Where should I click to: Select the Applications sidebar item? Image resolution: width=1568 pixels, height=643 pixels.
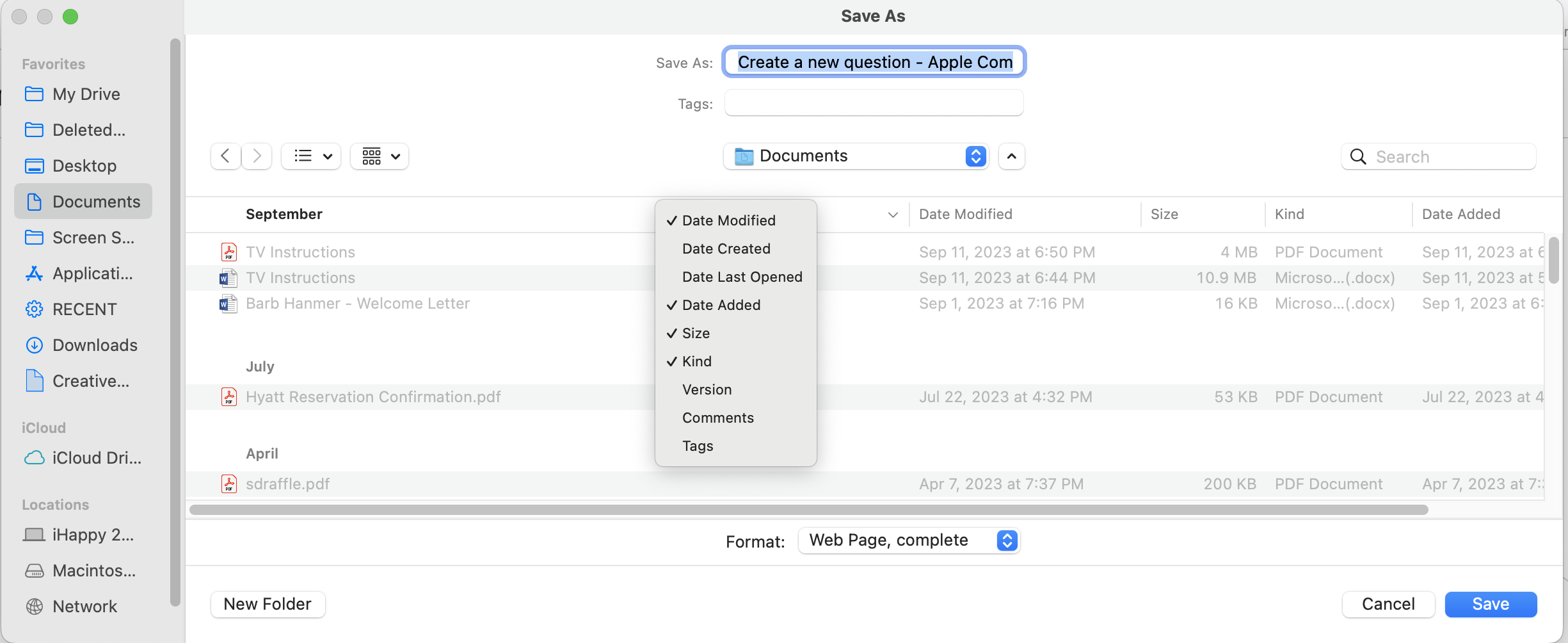(x=92, y=273)
